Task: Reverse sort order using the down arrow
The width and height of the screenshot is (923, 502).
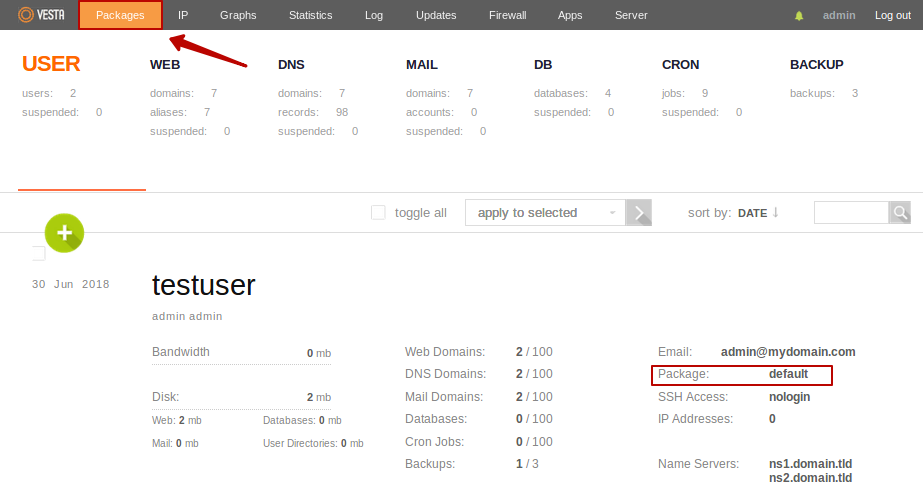Action: pos(776,213)
